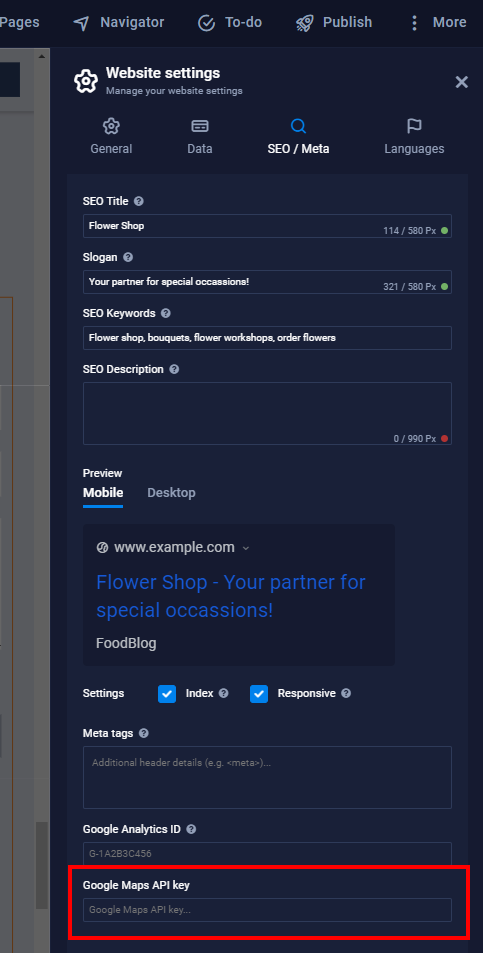Open the Languages flag tab

(414, 137)
